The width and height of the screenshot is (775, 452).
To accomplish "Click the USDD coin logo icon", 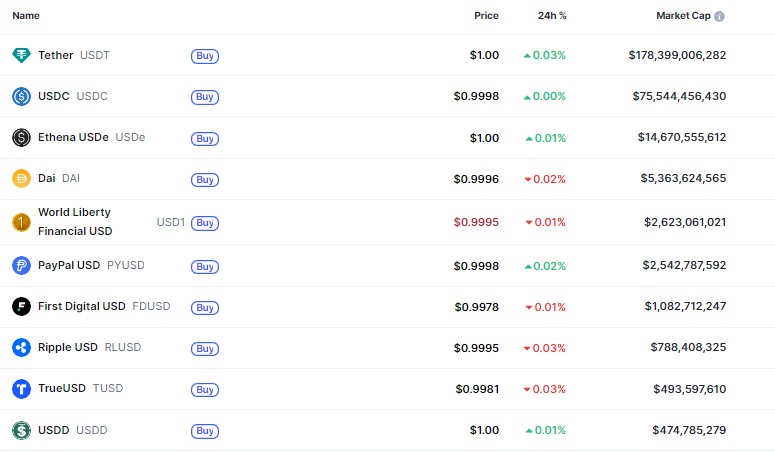I will [x=21, y=430].
